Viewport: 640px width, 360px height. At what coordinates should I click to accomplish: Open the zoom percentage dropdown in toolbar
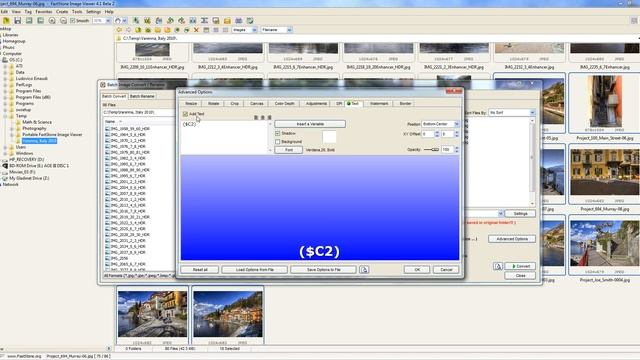108,20
